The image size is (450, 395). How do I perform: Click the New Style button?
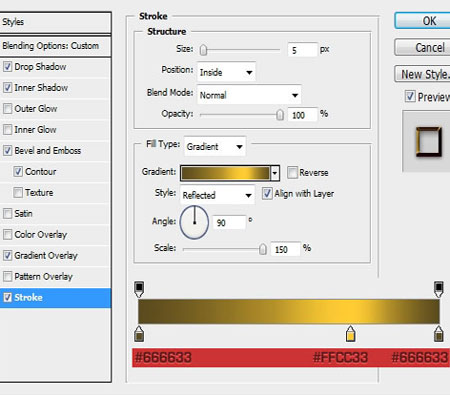pyautogui.click(x=422, y=74)
